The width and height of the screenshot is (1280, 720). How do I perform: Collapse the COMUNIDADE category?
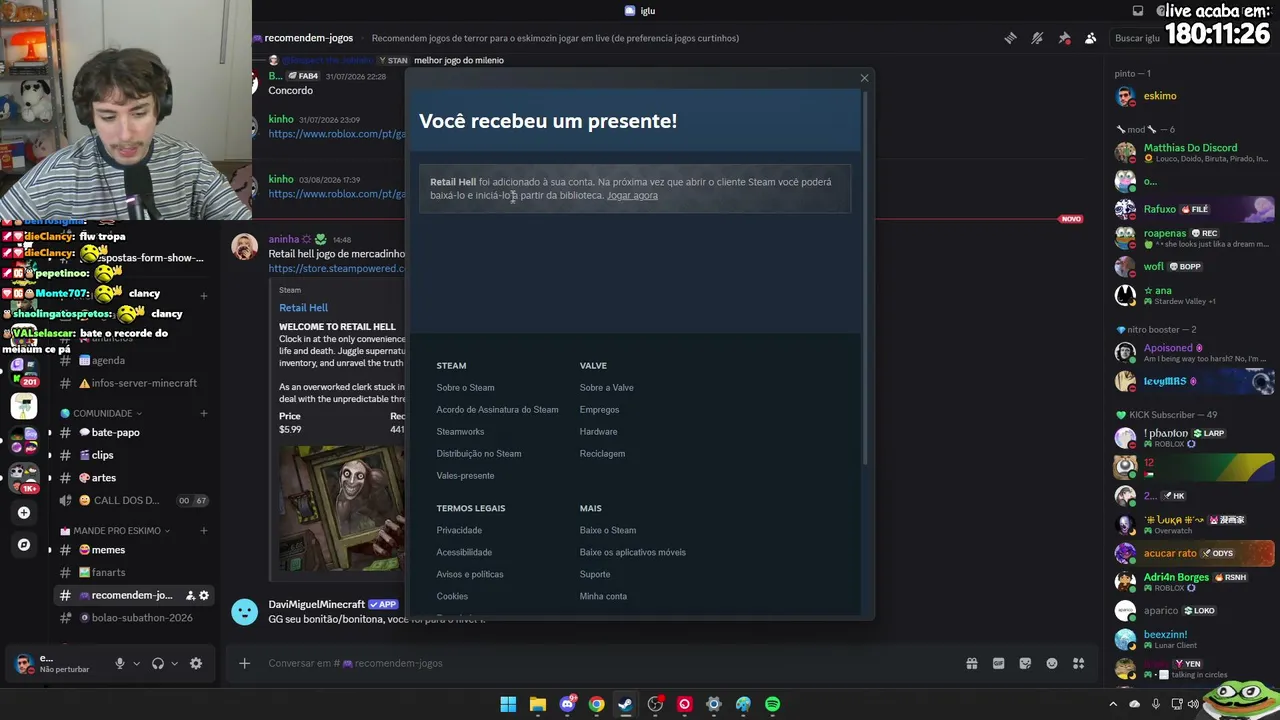coord(101,413)
